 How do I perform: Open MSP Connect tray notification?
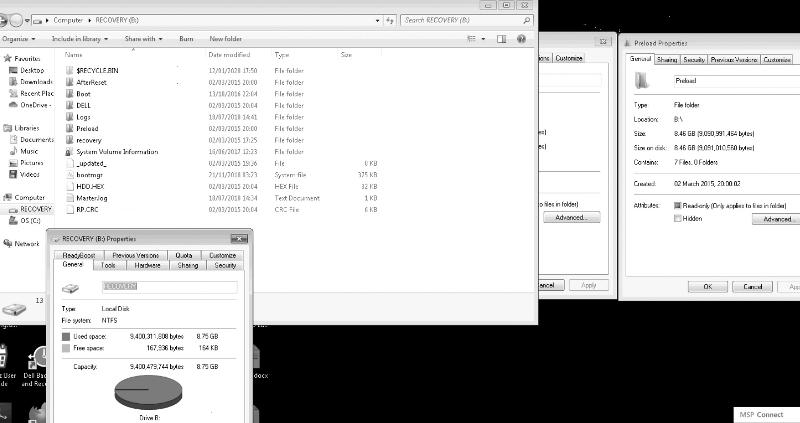[x=766, y=415]
